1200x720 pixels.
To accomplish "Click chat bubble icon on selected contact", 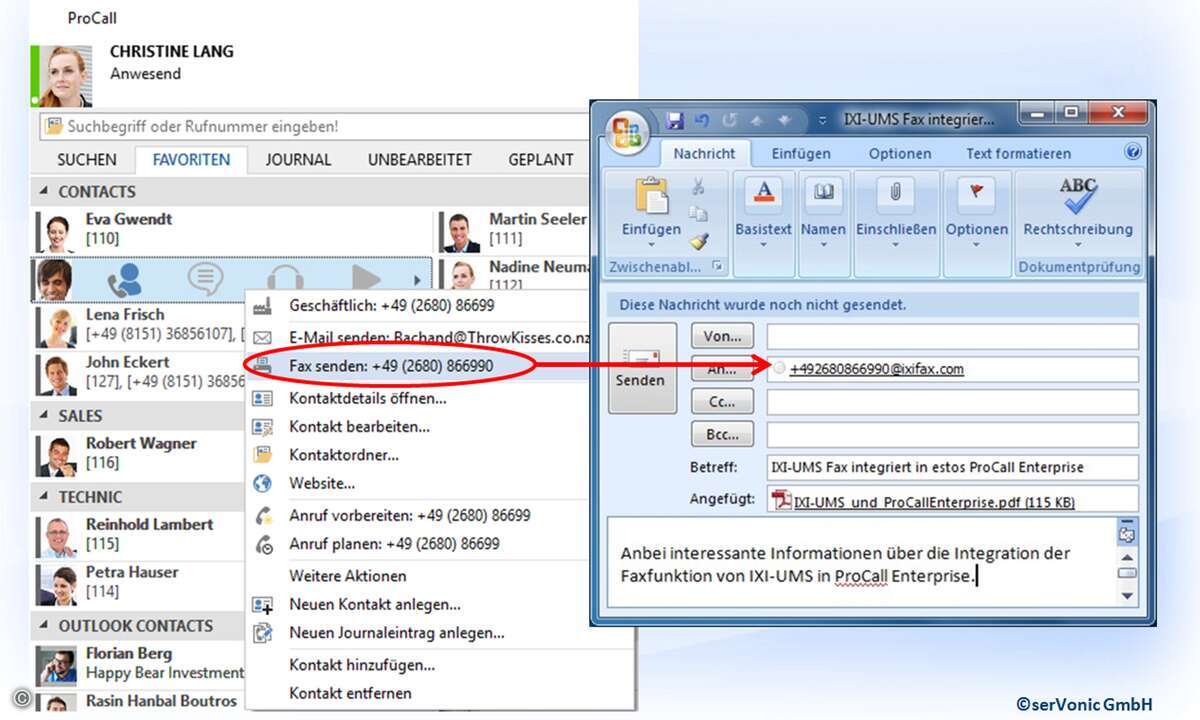I will 205,279.
